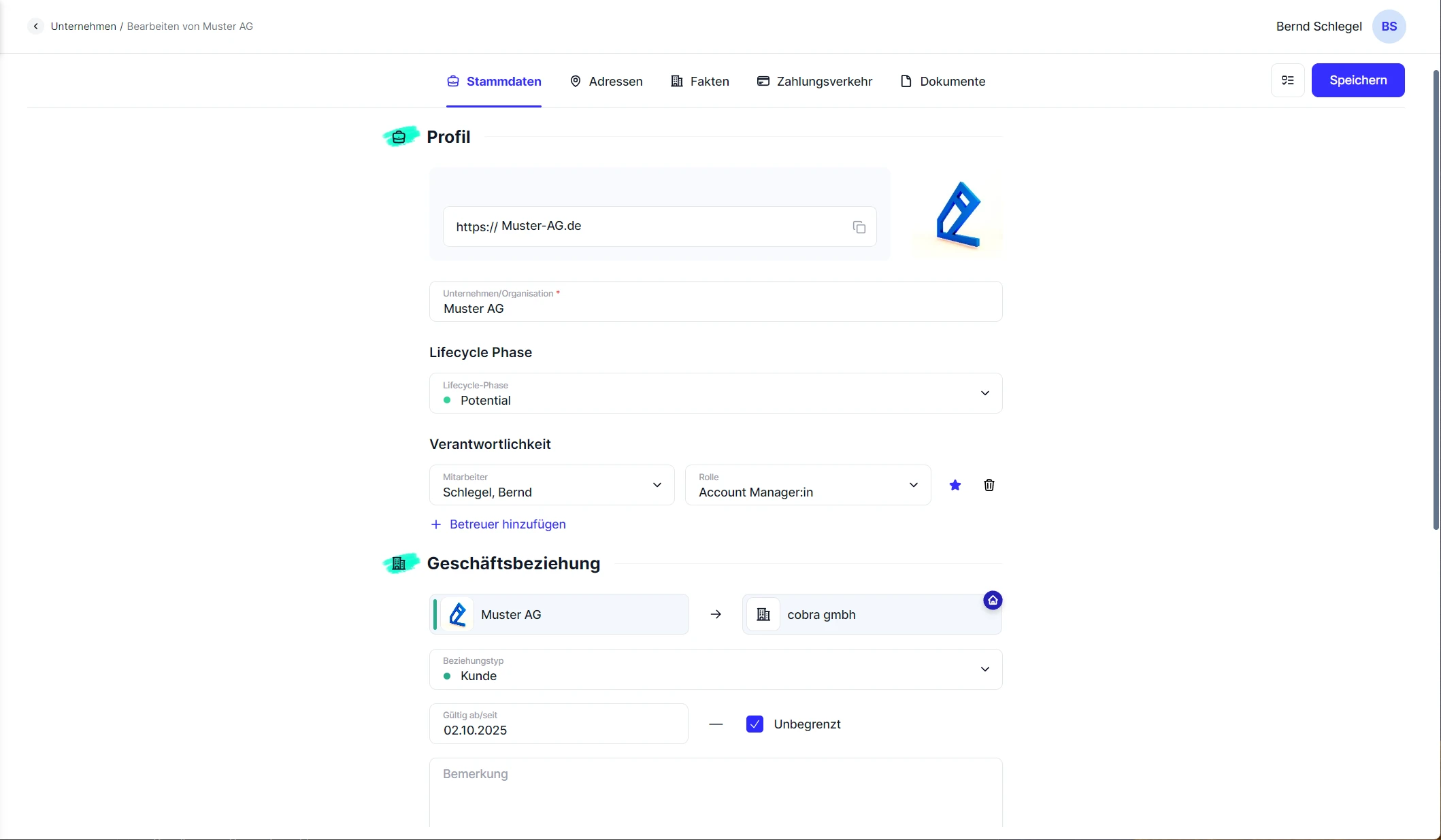The height and width of the screenshot is (840, 1441).
Task: Open the Mitarbeiter dropdown
Action: tap(657, 485)
